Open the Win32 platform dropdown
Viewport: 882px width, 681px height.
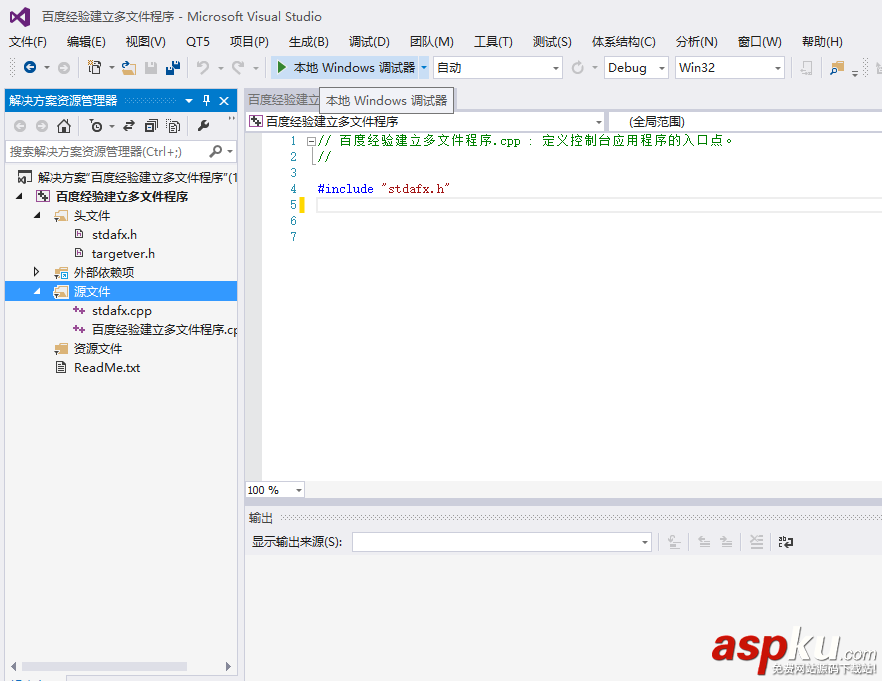[730, 68]
